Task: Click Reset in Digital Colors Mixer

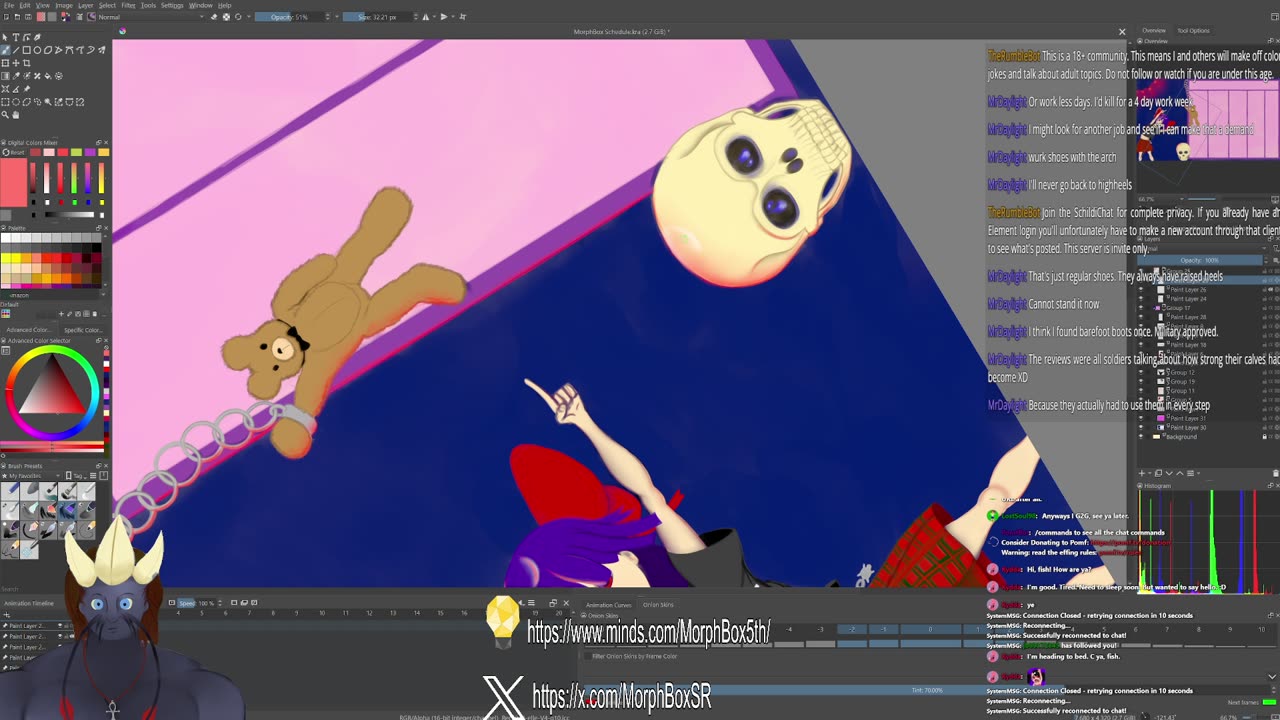Action: pyautogui.click(x=14, y=152)
